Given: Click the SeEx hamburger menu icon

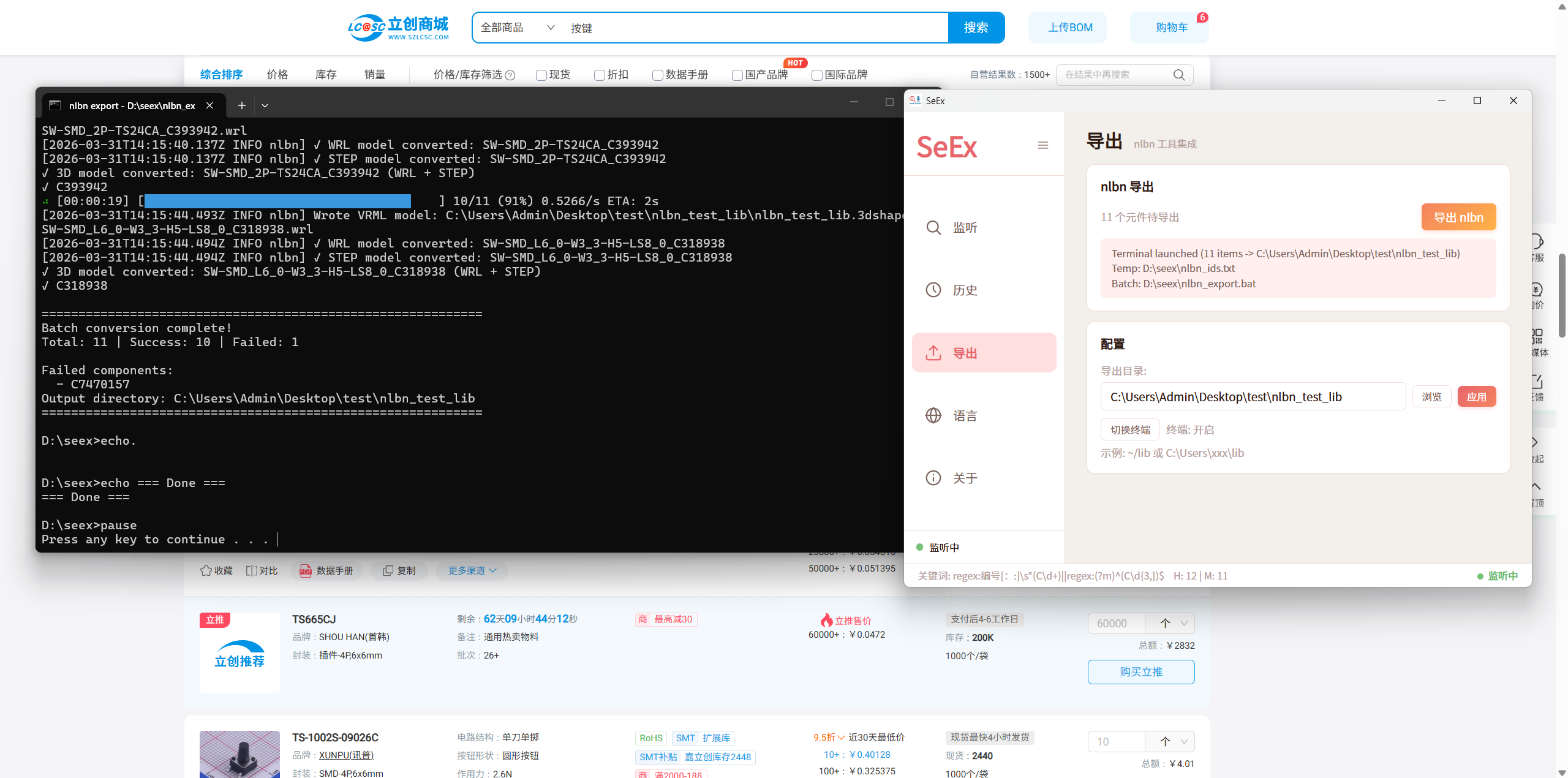Looking at the screenshot, I should pos(1042,145).
